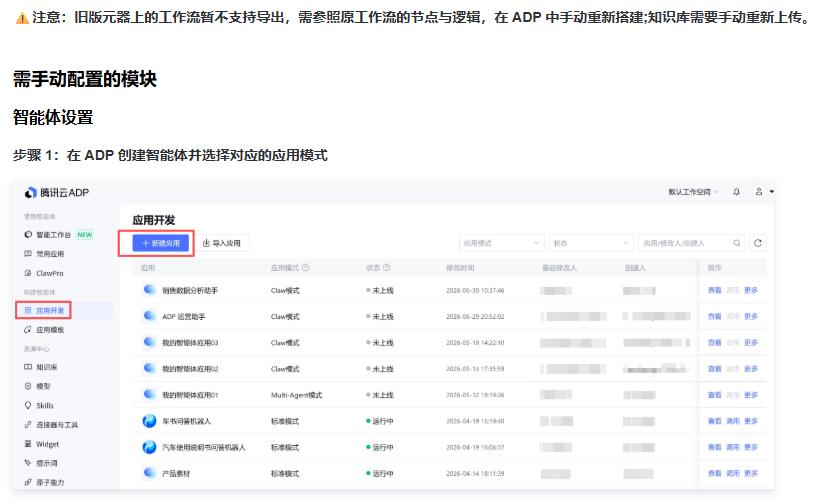This screenshot has height=503, width=828.
Task: Expand the 默认工作空间 workspace selector
Action: [x=693, y=192]
